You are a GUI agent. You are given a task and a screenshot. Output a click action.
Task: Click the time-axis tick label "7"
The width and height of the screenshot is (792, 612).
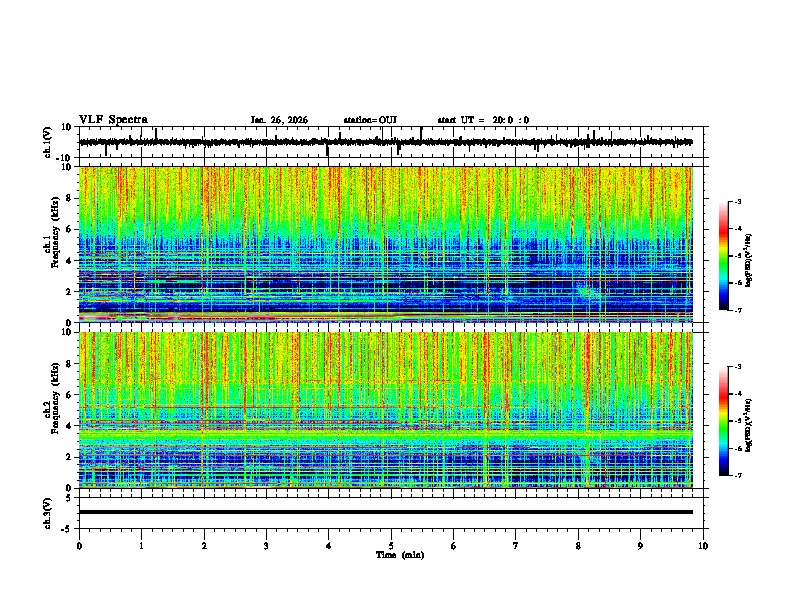click(x=516, y=546)
